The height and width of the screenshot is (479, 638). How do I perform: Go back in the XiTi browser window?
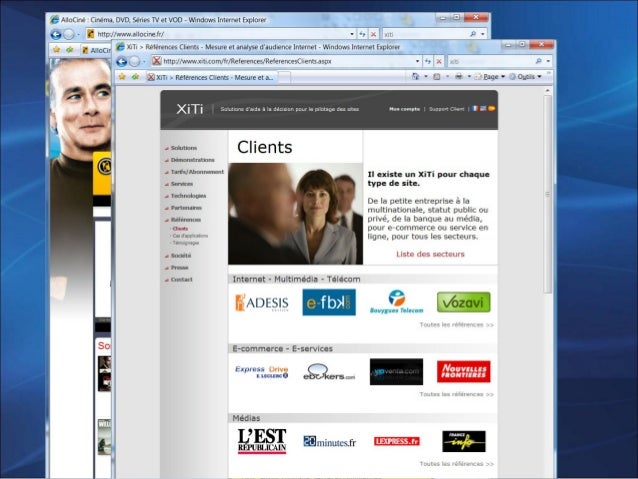coord(122,62)
